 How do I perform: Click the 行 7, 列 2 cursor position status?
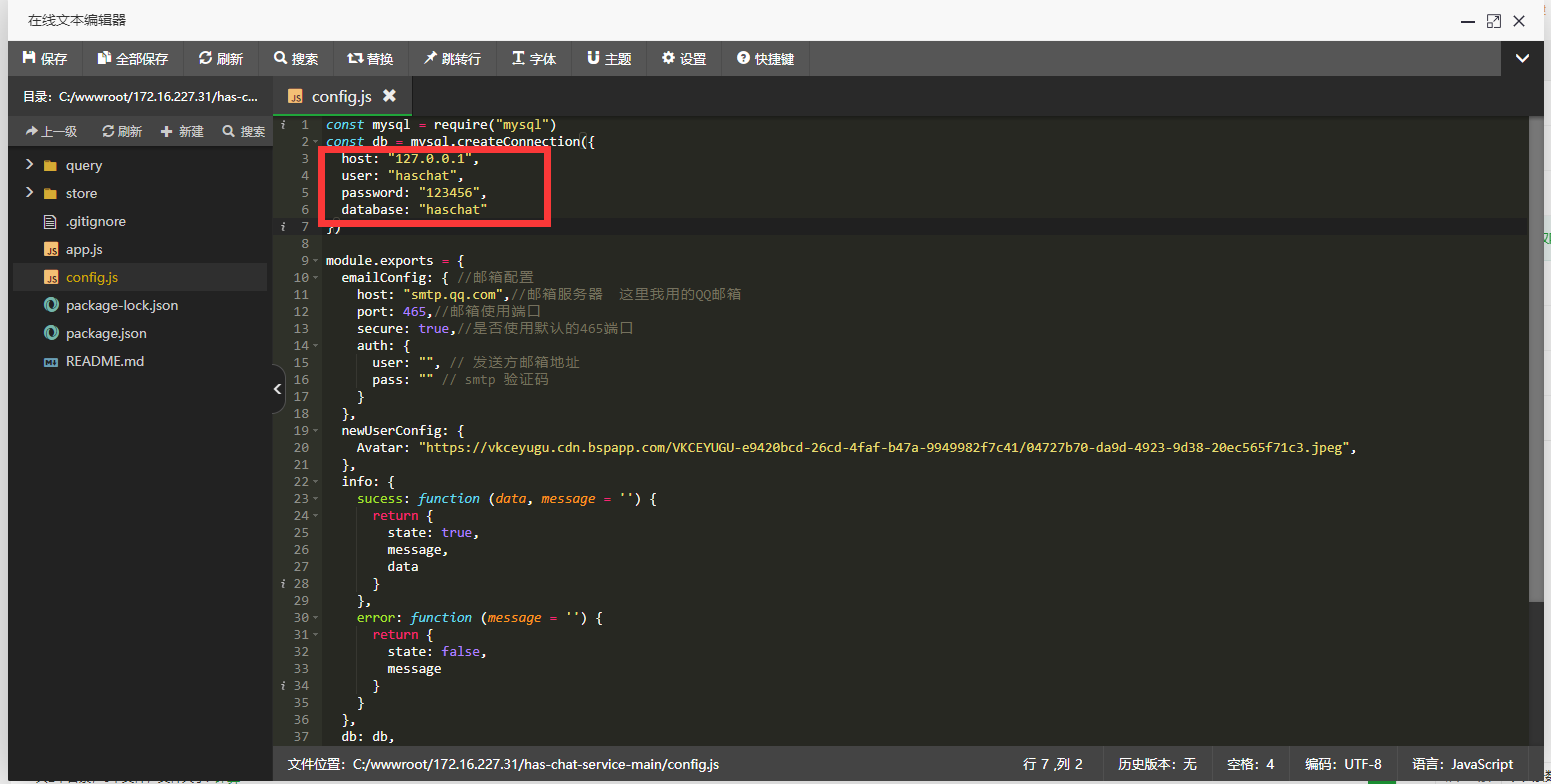point(1052,764)
